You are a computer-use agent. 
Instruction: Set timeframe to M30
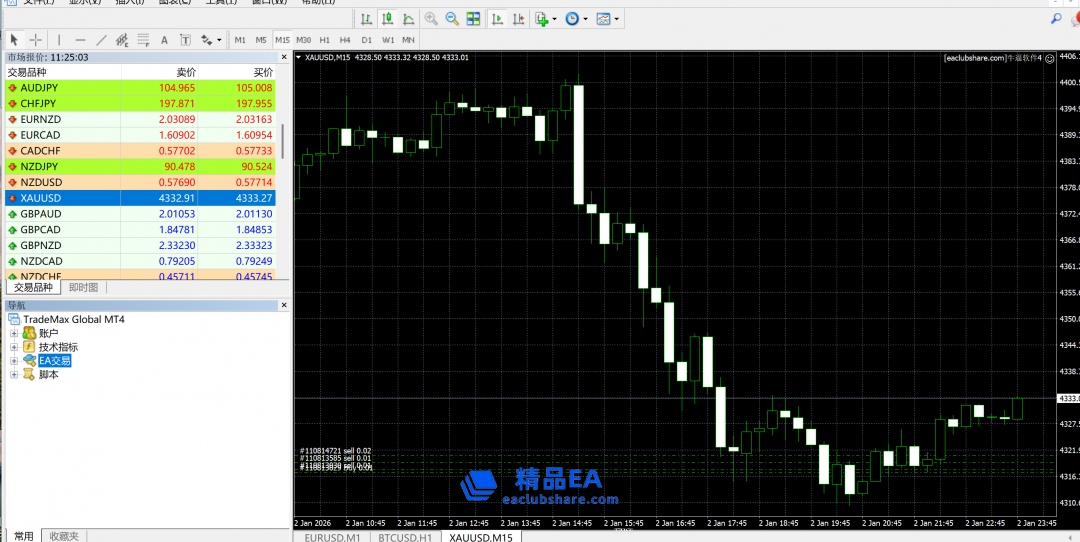tap(303, 40)
